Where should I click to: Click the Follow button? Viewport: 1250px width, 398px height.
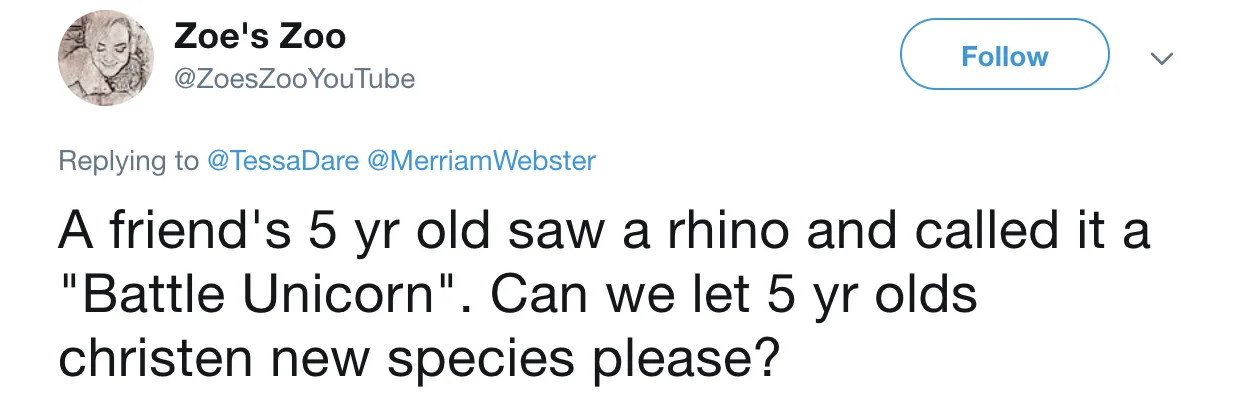pyautogui.click(x=1005, y=56)
